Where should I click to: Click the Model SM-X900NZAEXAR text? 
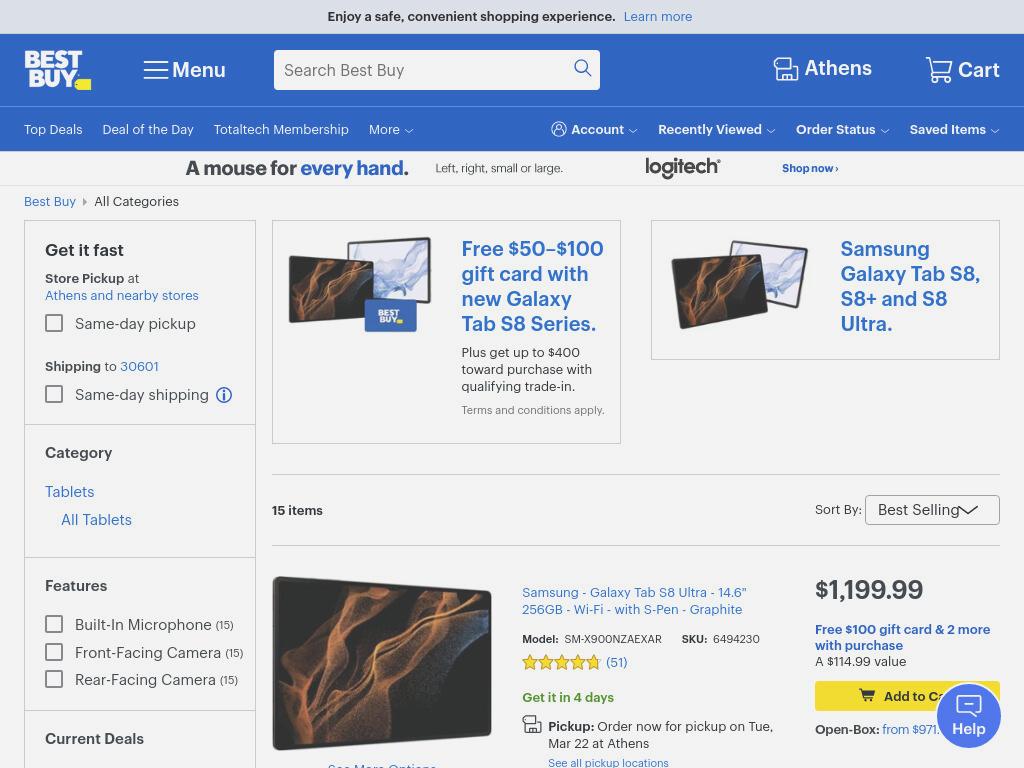click(x=592, y=639)
